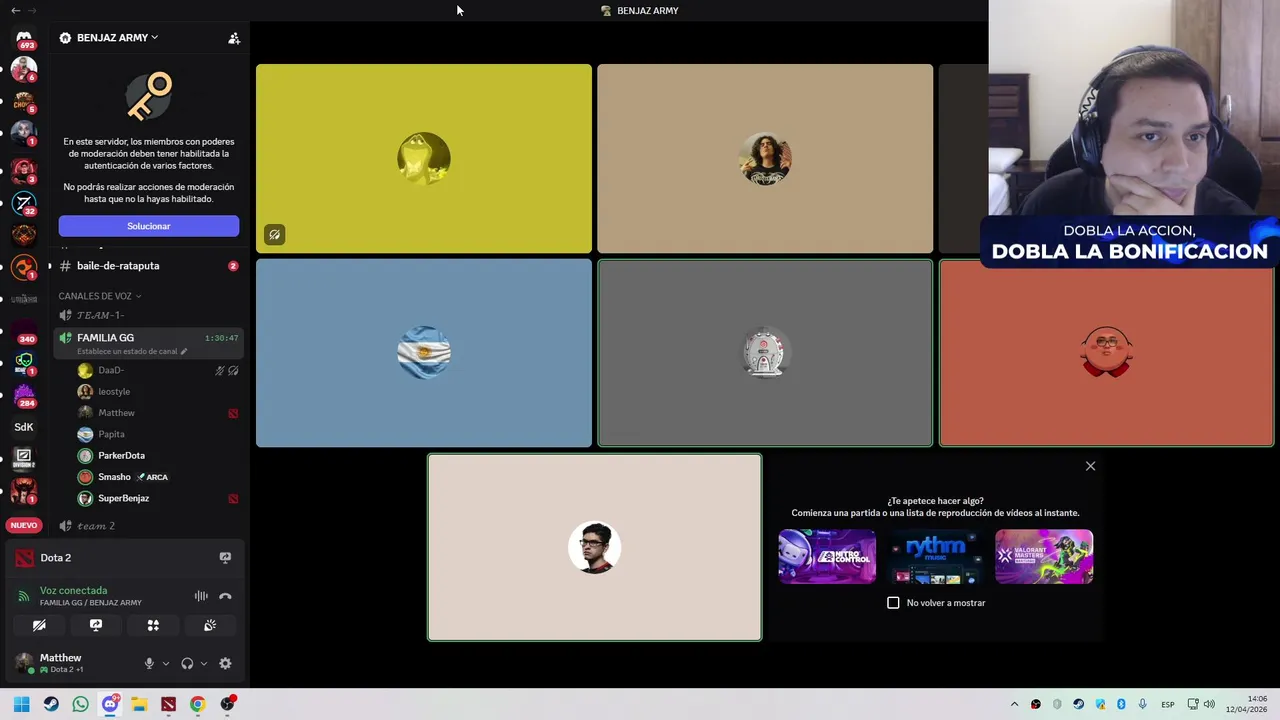
Task: Select Matthew in voice member list
Action: pos(158,413)
